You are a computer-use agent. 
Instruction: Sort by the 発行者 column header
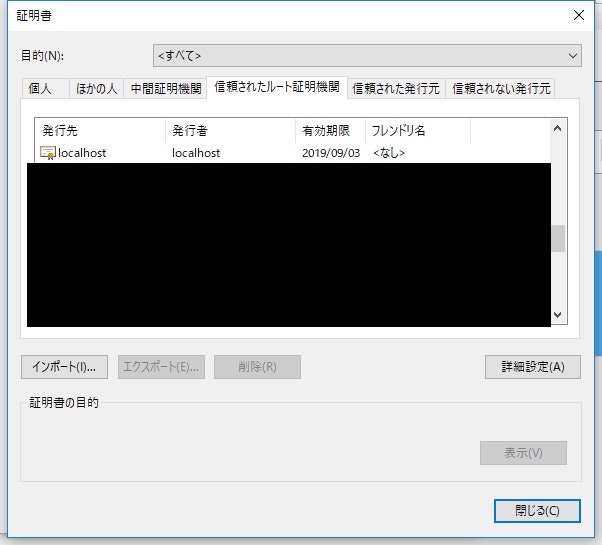(x=230, y=131)
